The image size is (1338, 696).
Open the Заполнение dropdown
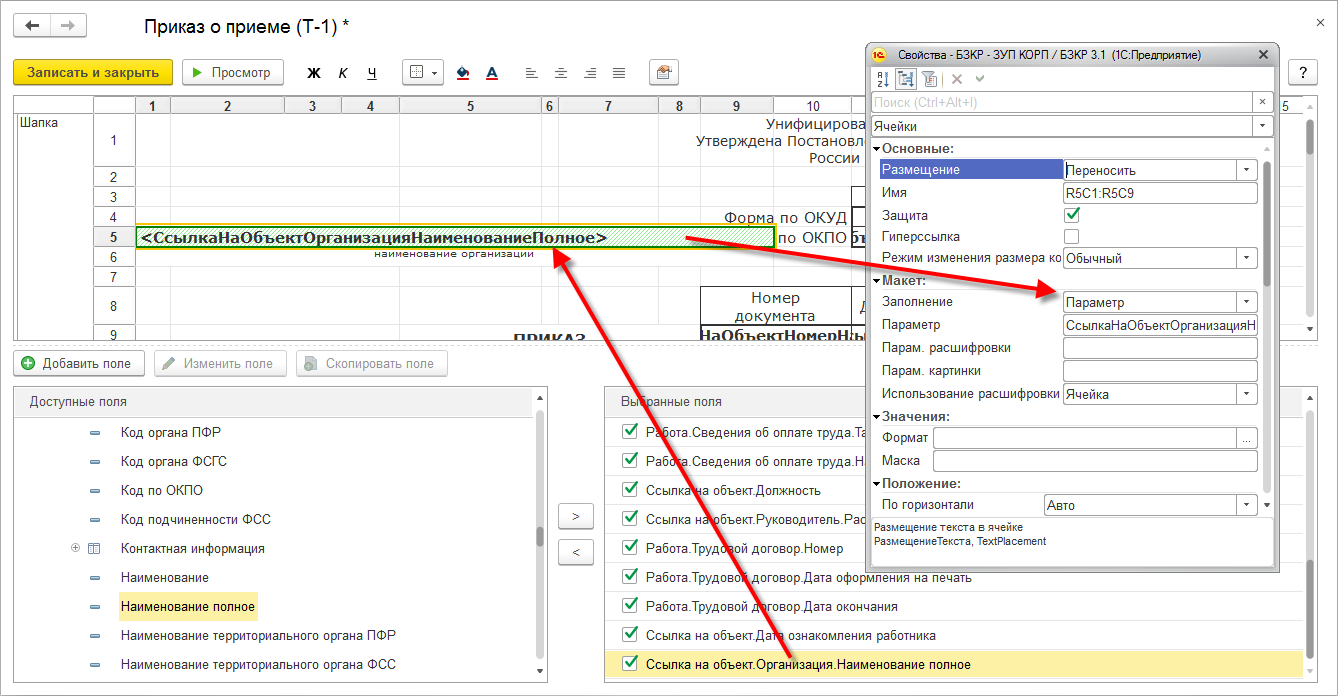1246,302
